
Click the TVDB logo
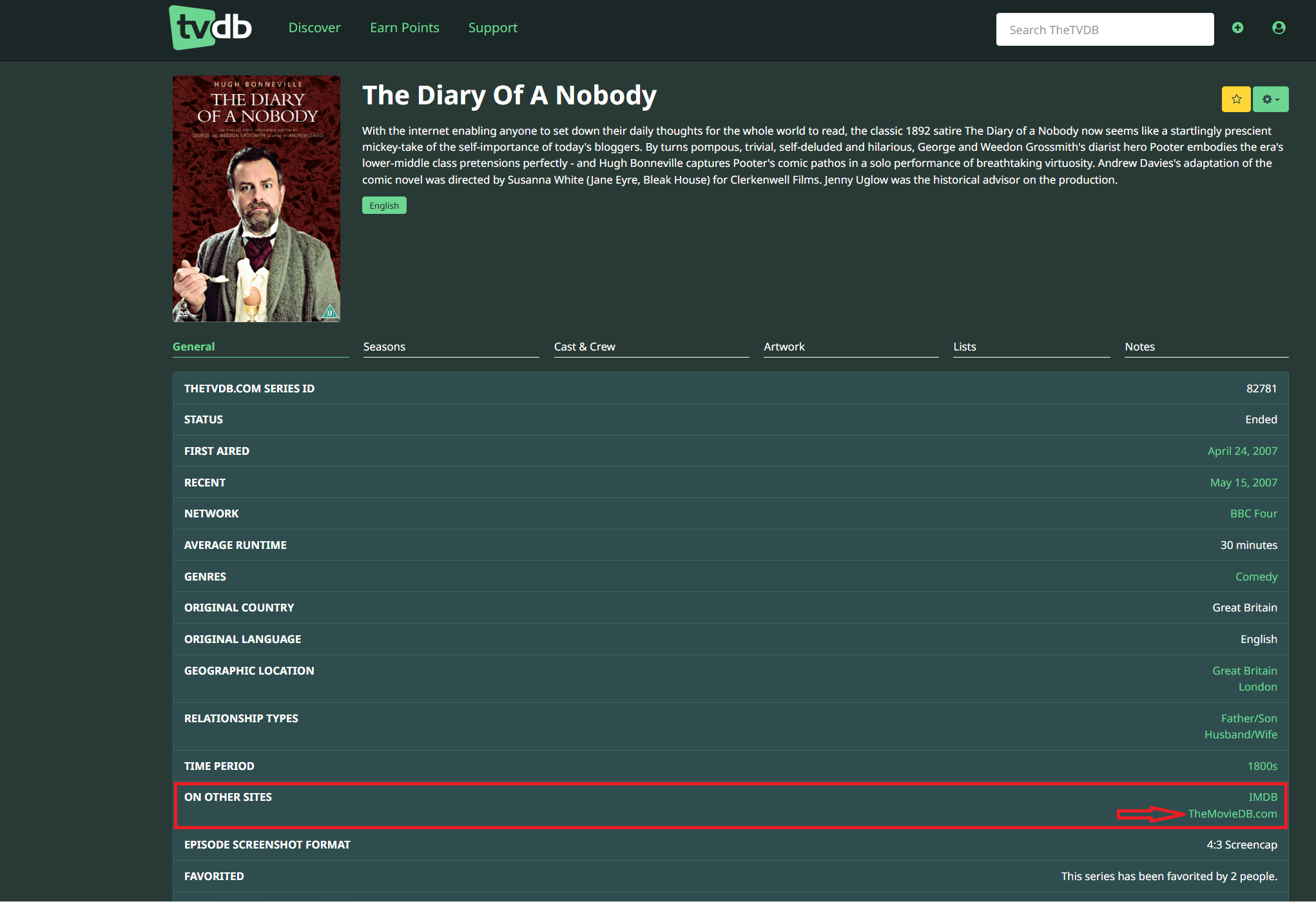[210, 28]
